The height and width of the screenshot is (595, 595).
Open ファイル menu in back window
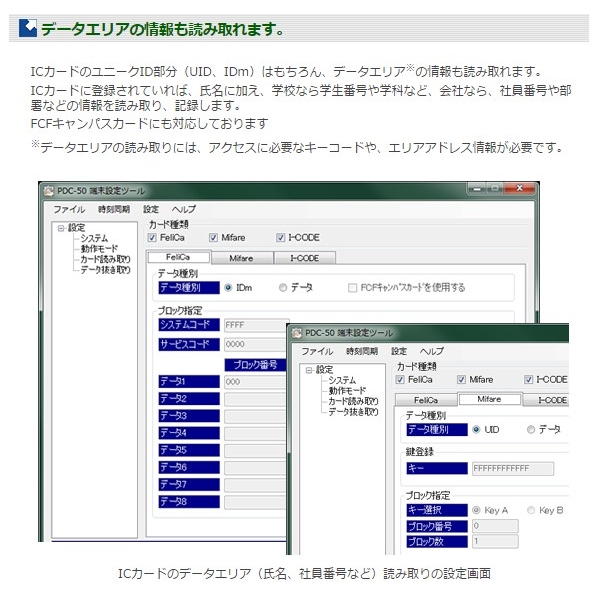tap(69, 209)
